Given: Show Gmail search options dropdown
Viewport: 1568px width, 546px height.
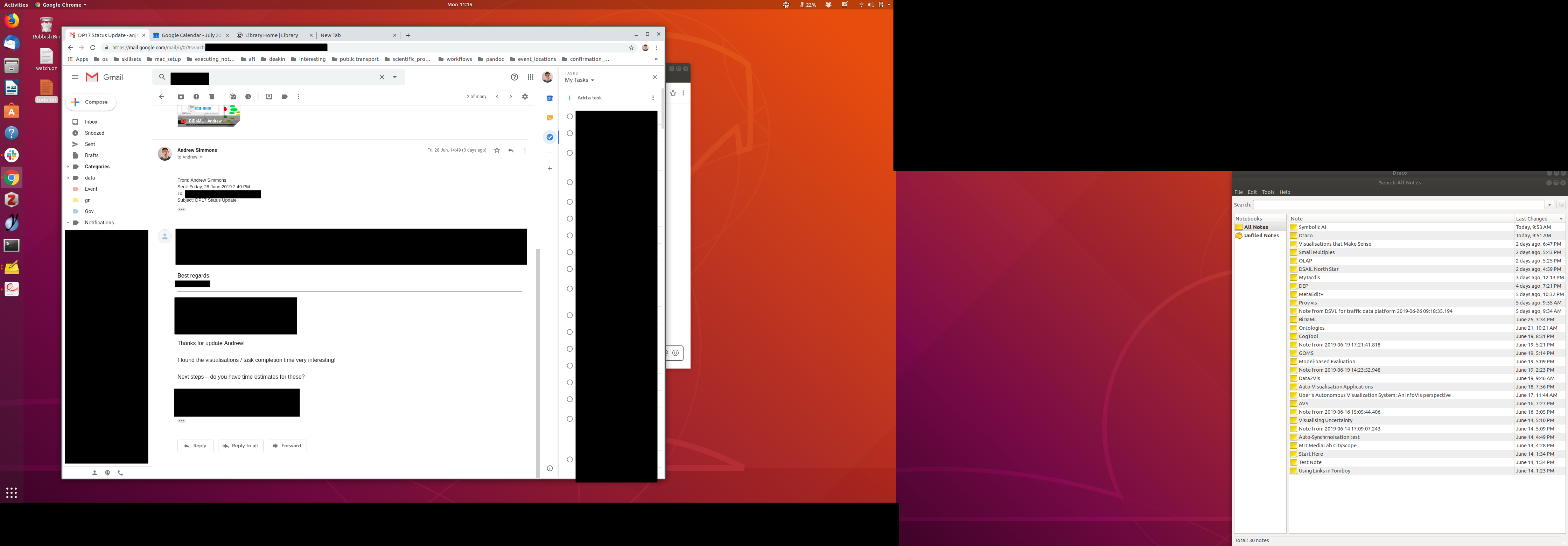Looking at the screenshot, I should [395, 77].
